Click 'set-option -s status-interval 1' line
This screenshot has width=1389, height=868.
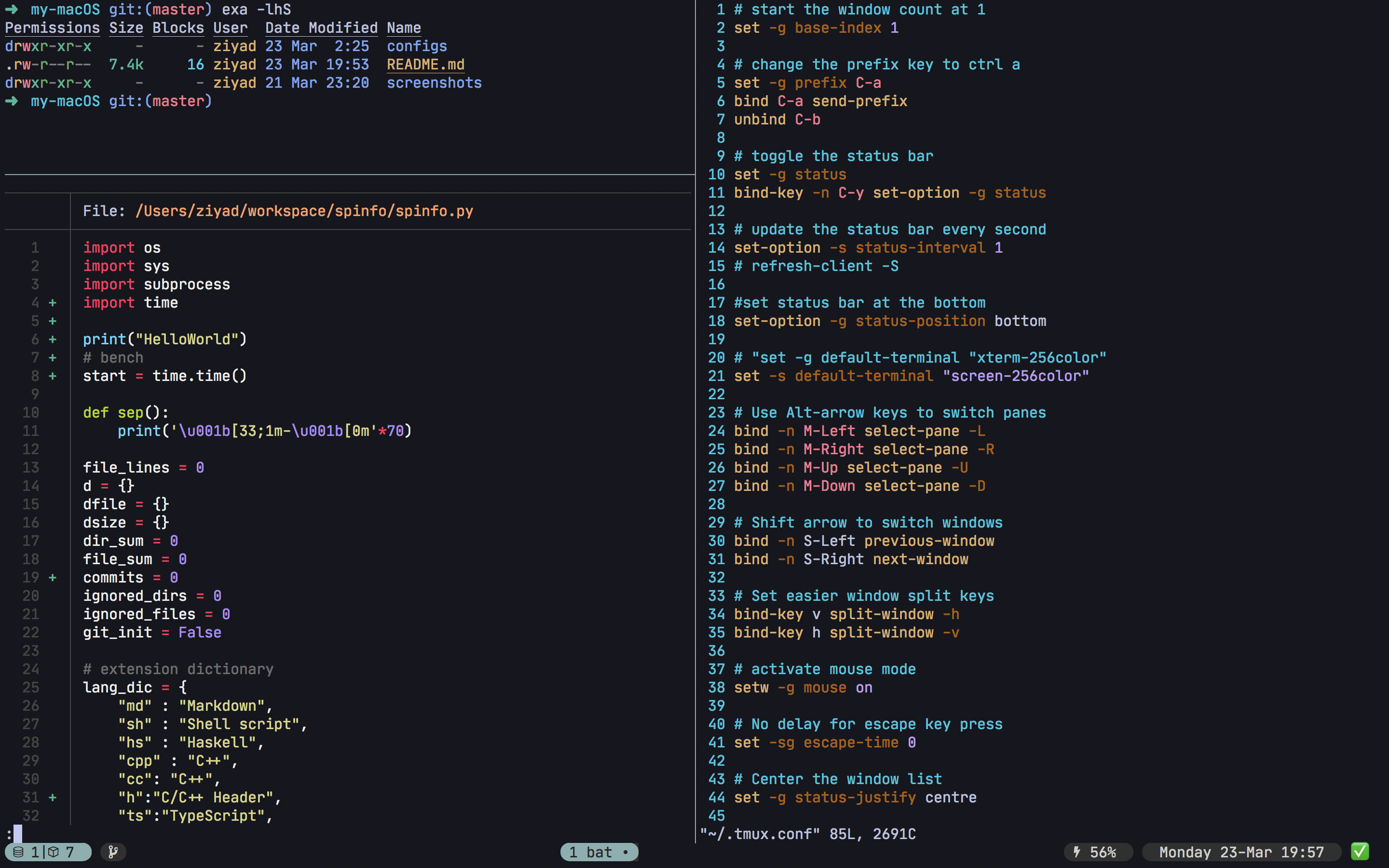[869, 247]
